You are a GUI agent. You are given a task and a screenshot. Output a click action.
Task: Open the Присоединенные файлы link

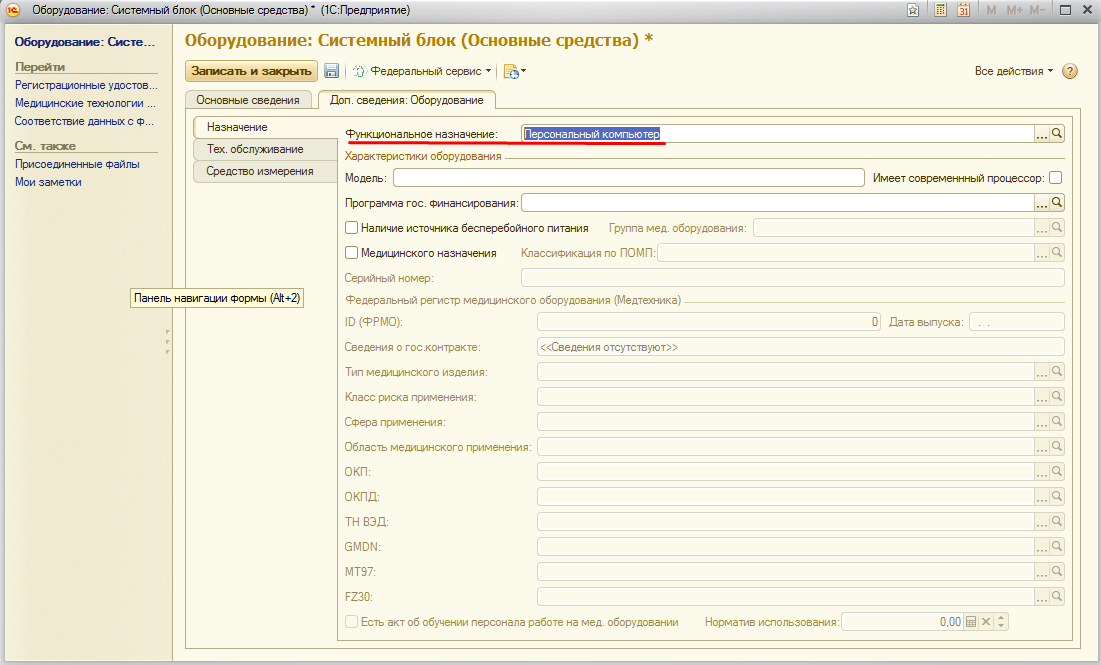77,164
